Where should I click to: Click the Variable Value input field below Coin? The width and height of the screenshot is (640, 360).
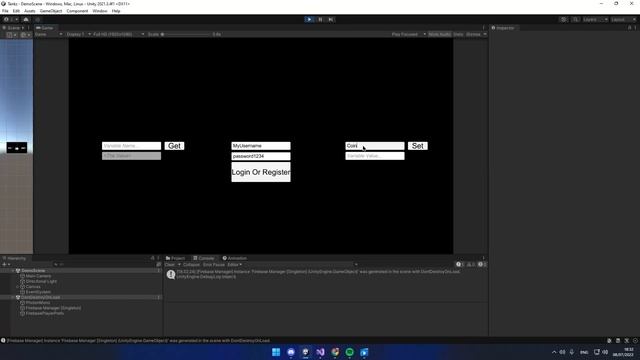375,156
